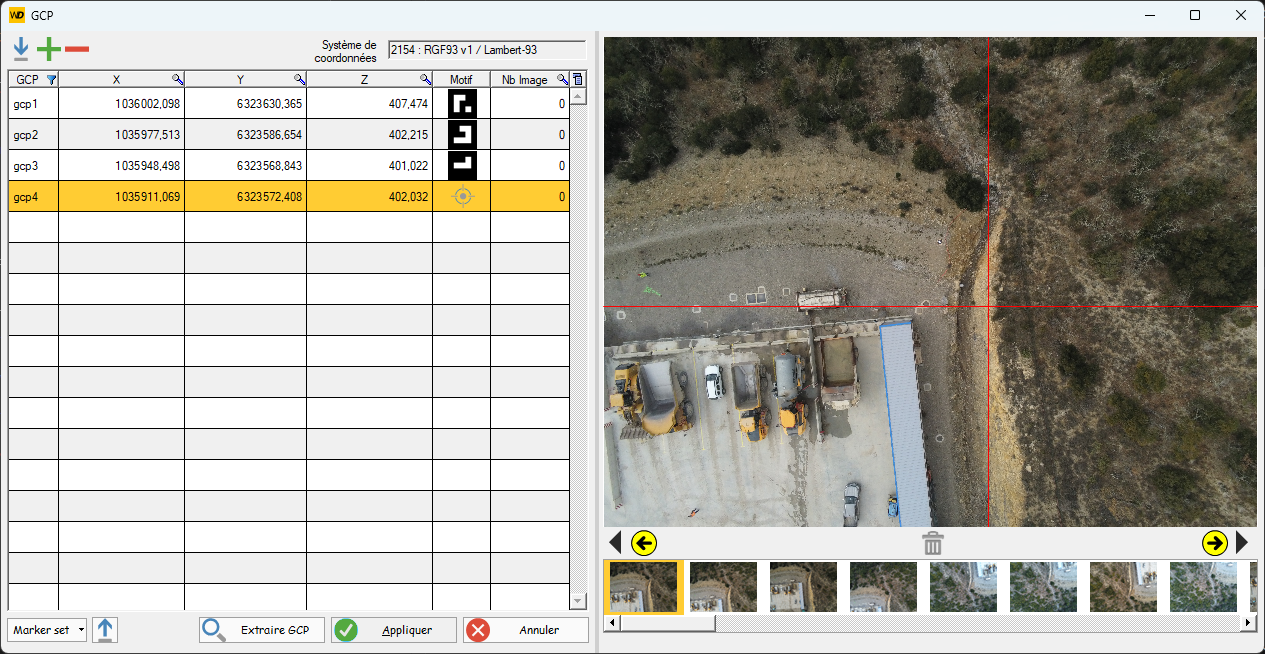
Task: Advance images with the yellow right arrow
Action: (x=1216, y=542)
